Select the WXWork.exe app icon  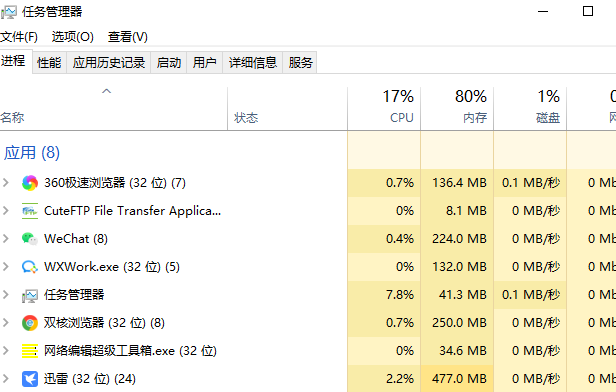point(30,267)
